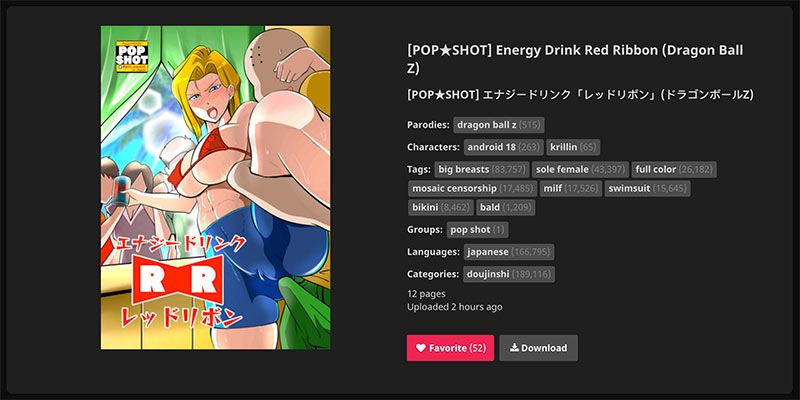Click the 'Categories:' label
This screenshot has width=800, height=400.
pyautogui.click(x=433, y=274)
